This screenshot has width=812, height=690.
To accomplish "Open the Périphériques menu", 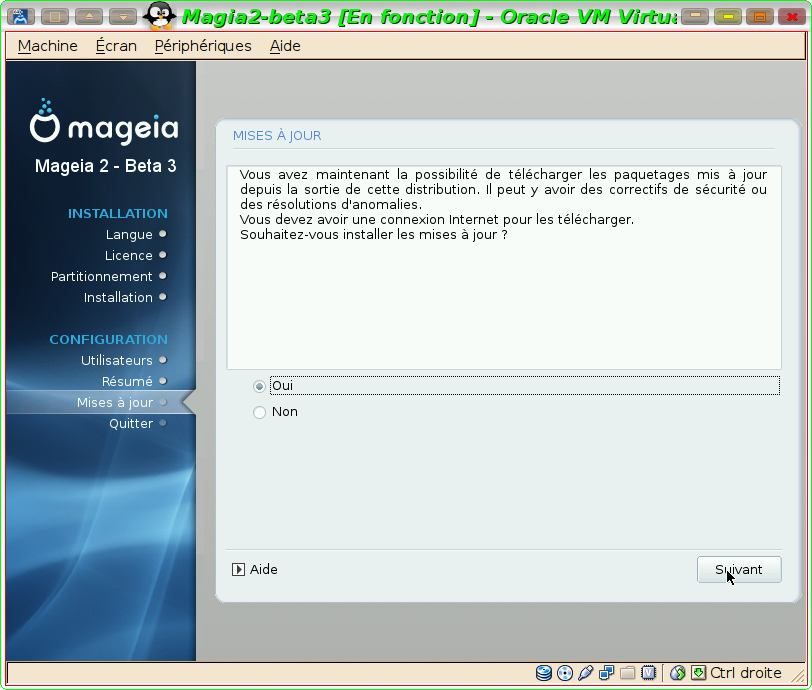I will tap(203, 46).
